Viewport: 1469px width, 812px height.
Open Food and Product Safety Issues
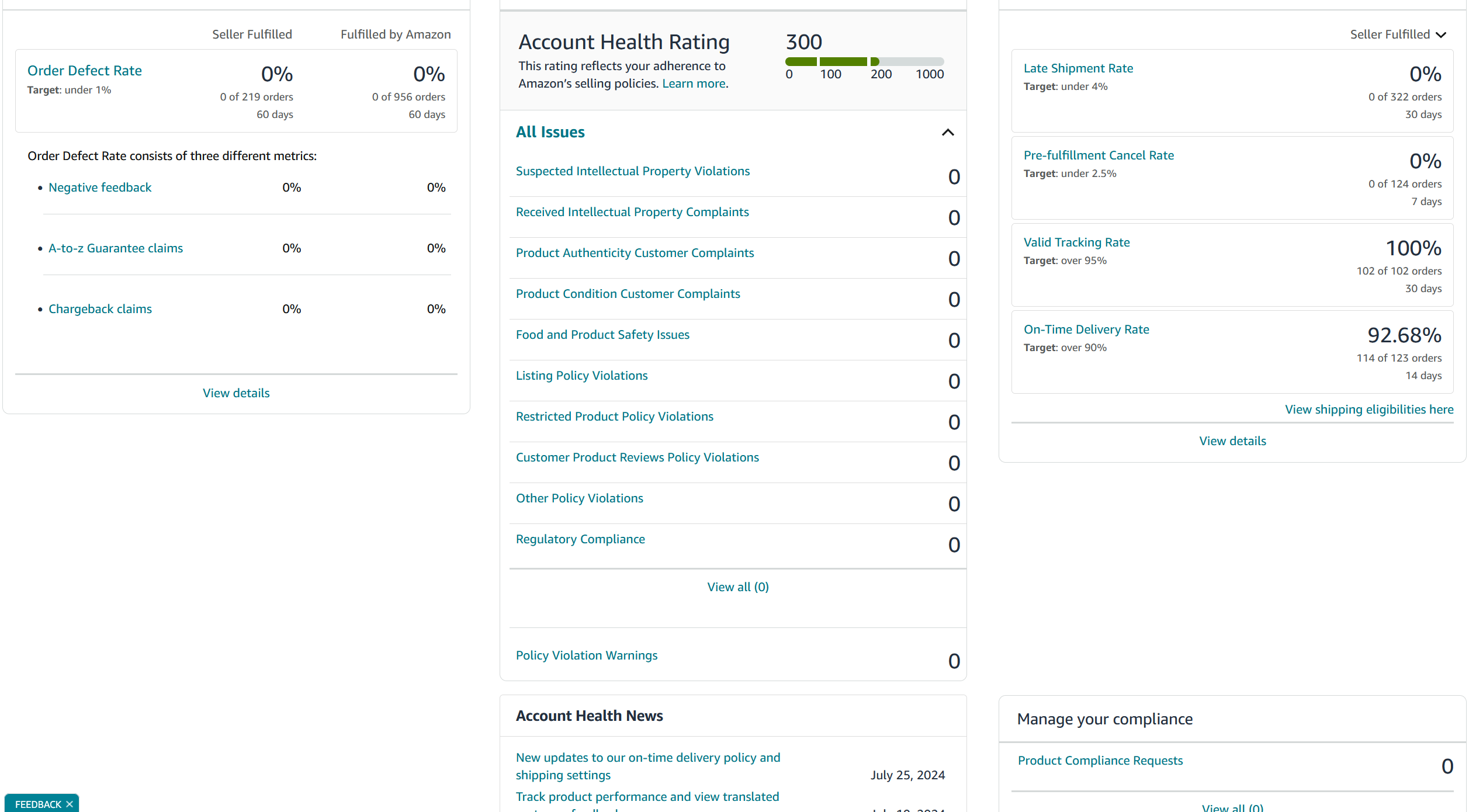point(602,335)
